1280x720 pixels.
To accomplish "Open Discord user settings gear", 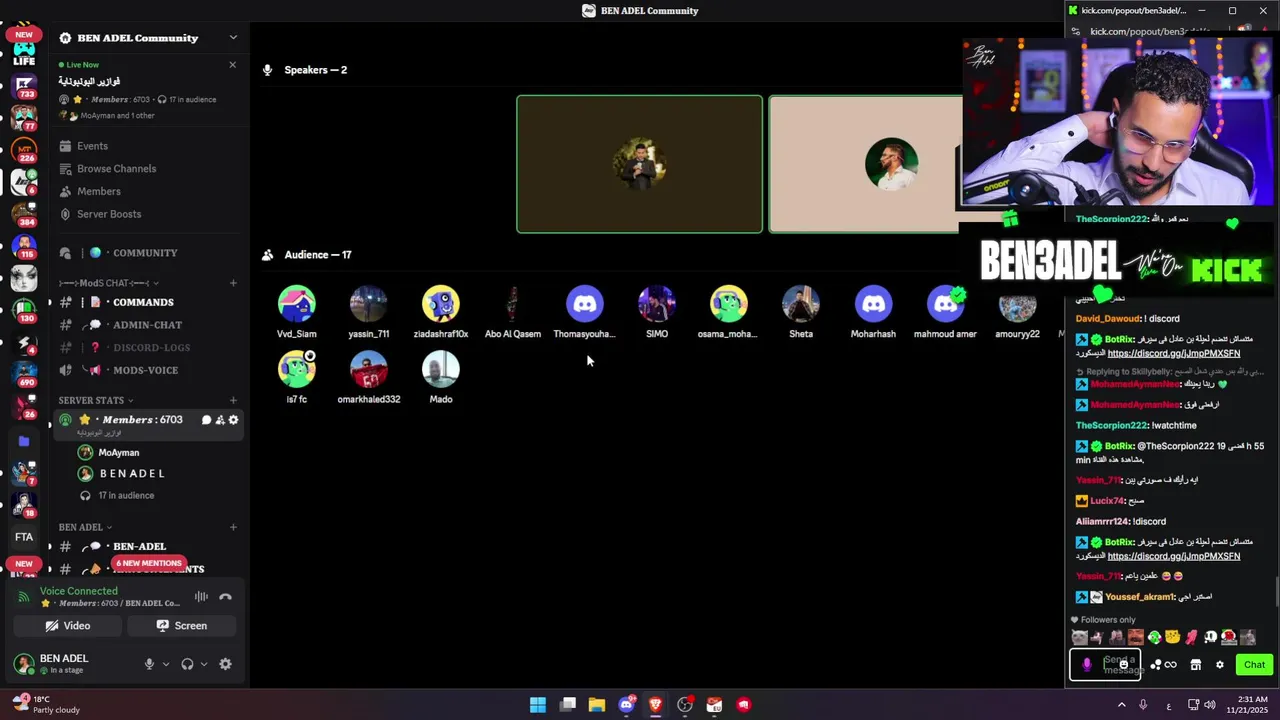I will (x=225, y=664).
